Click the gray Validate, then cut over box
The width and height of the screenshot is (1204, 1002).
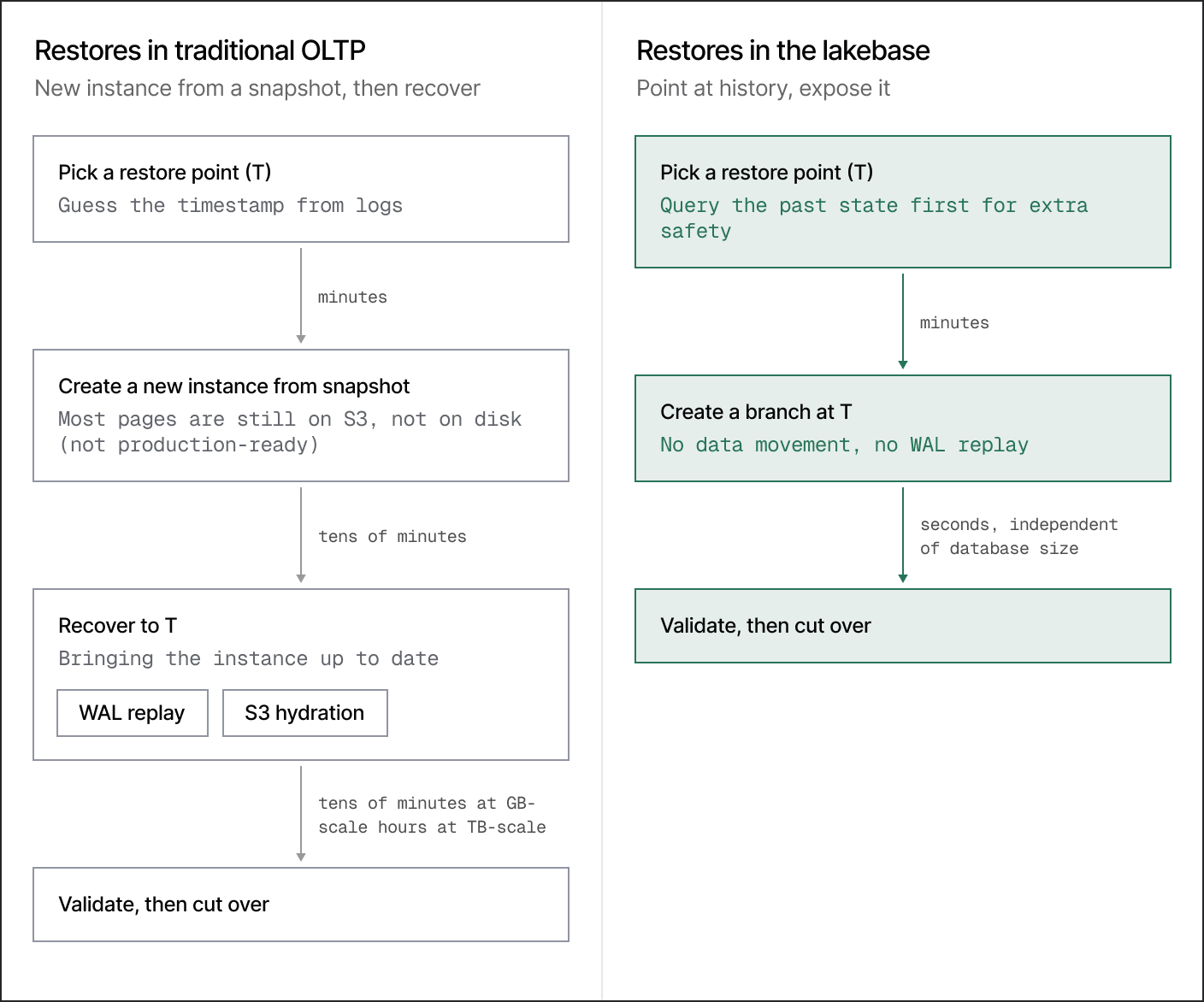(x=301, y=905)
